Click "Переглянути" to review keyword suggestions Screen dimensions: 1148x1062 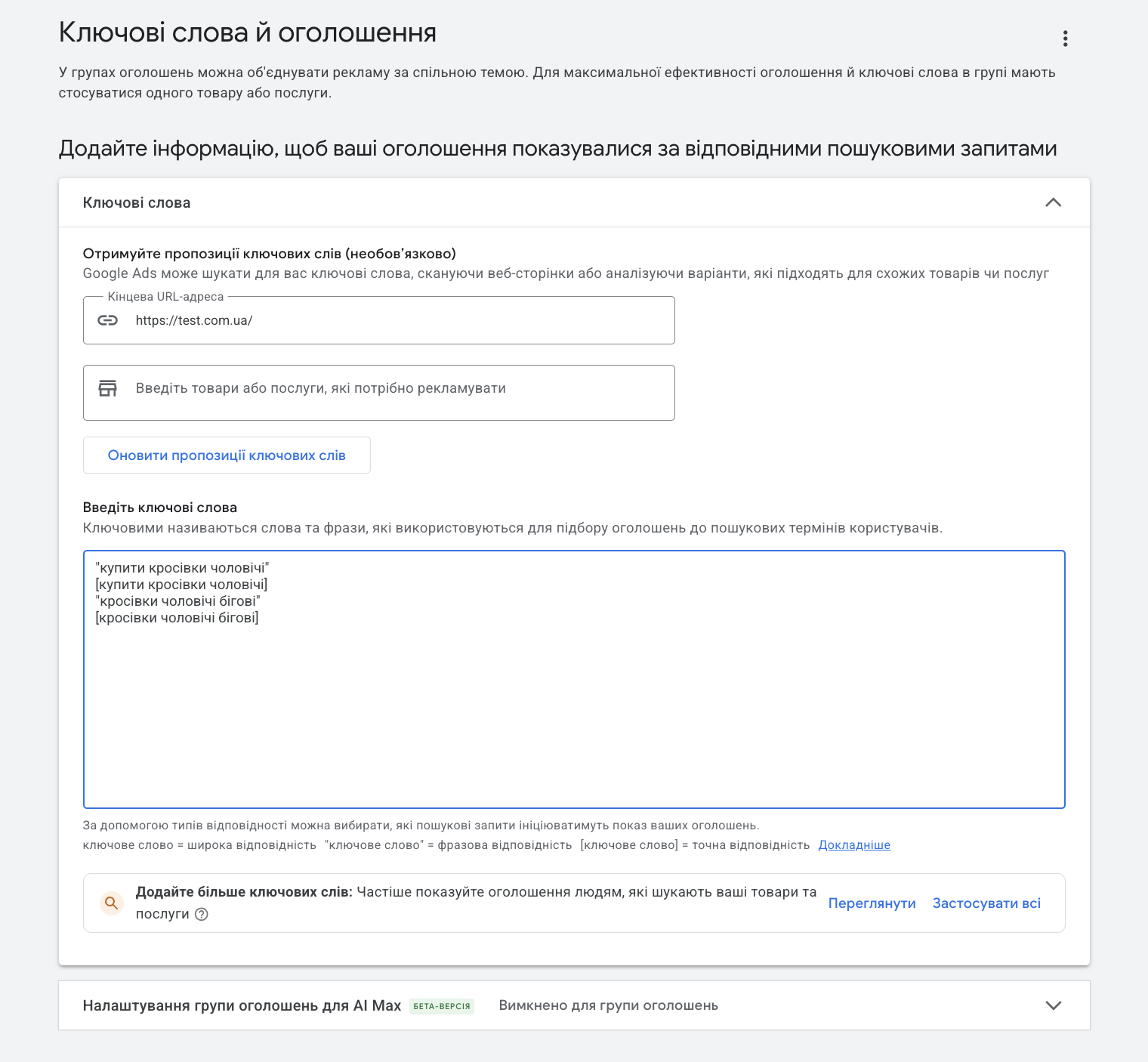(872, 903)
